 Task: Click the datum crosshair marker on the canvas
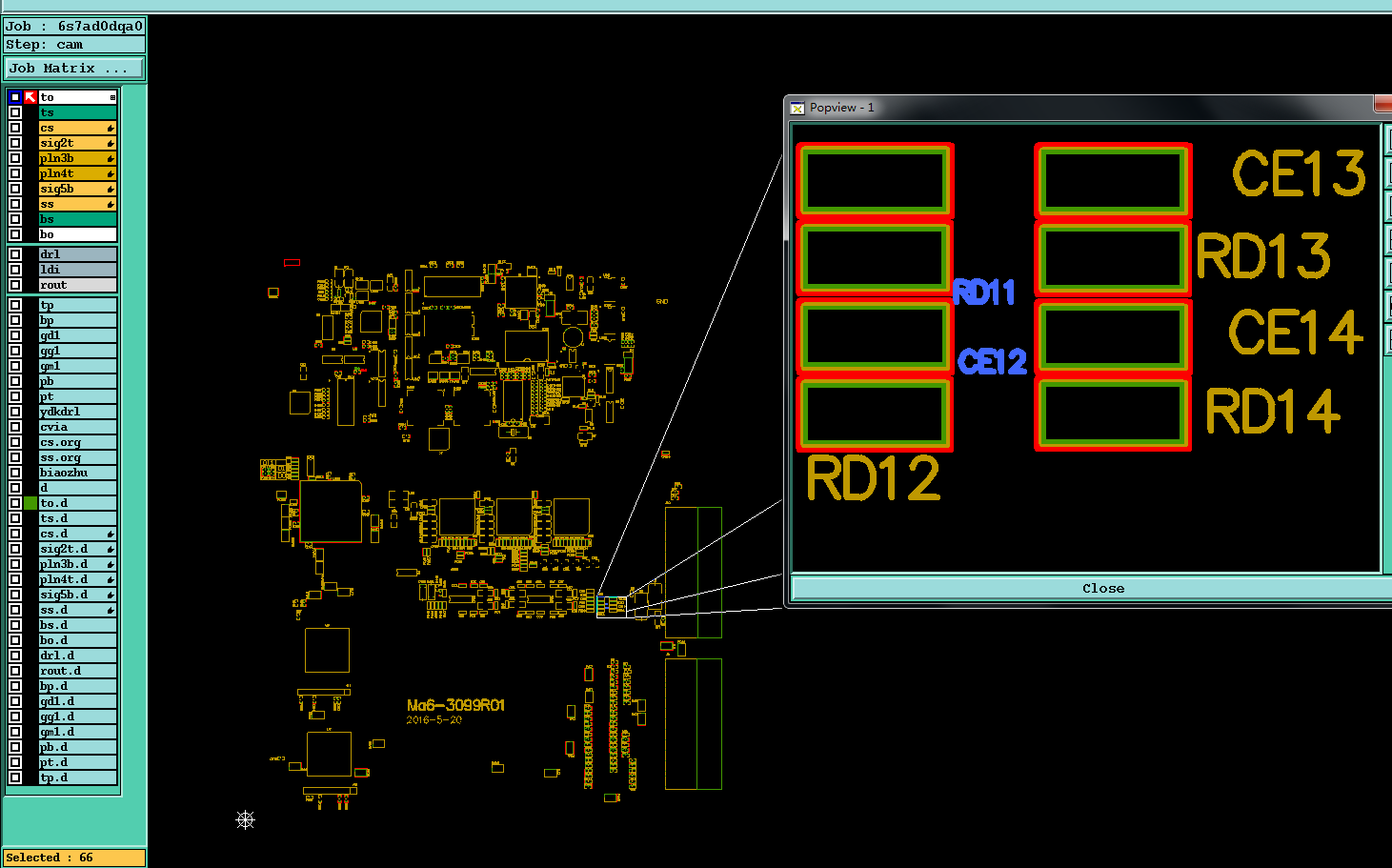(x=246, y=819)
